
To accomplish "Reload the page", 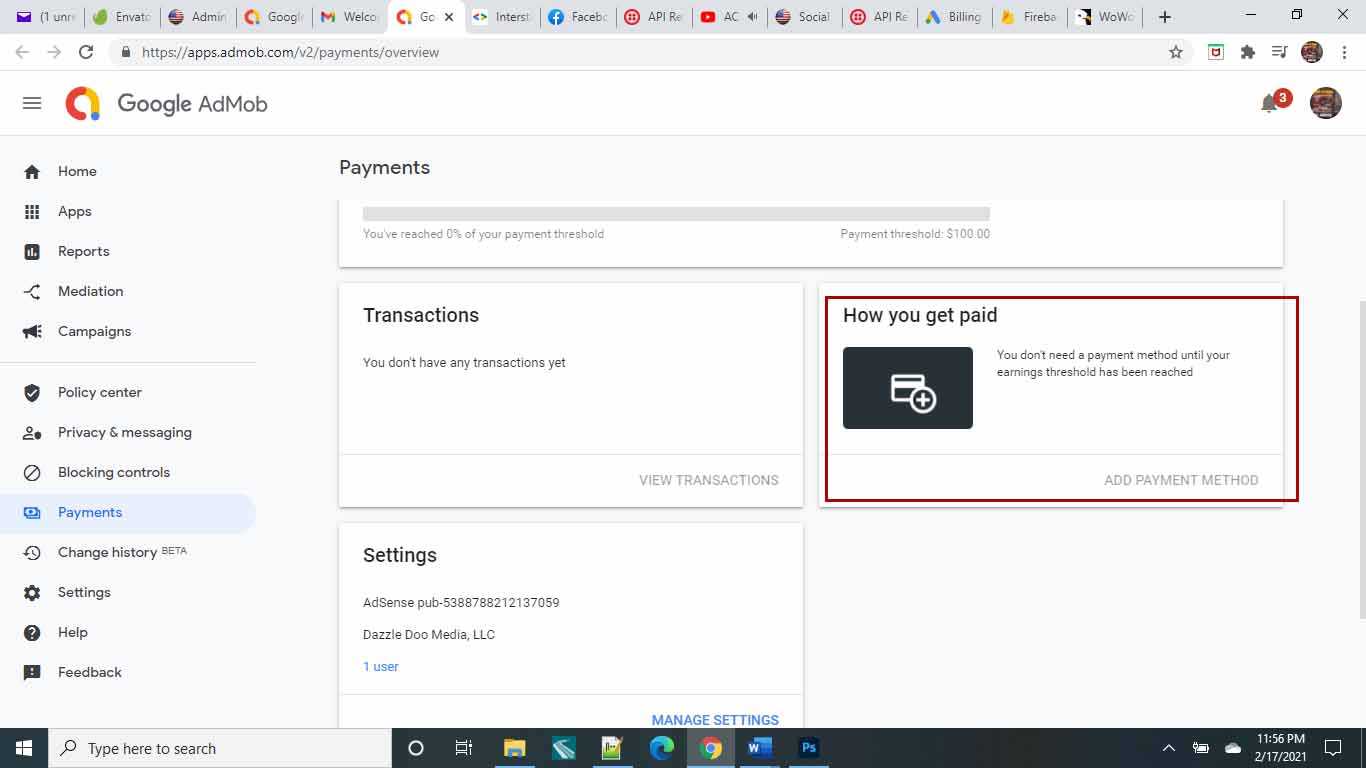I will [x=86, y=52].
